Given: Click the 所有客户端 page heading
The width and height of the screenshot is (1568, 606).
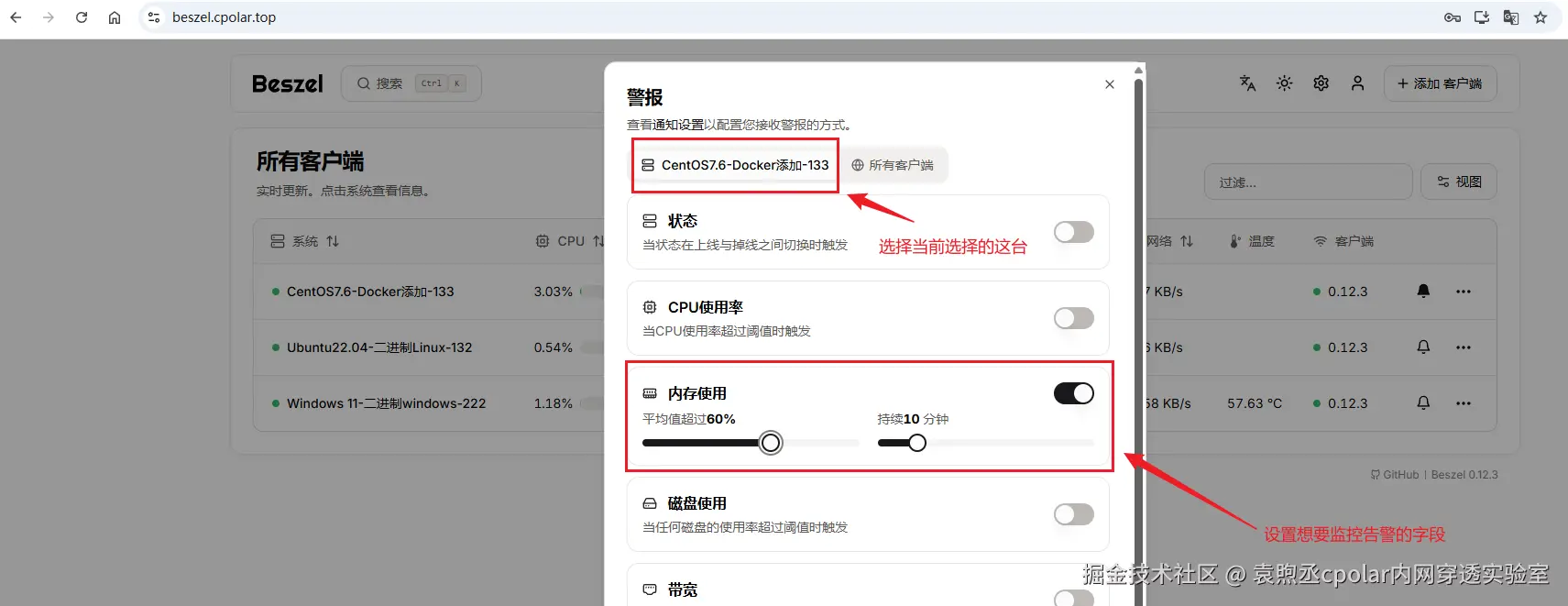Looking at the screenshot, I should point(310,161).
